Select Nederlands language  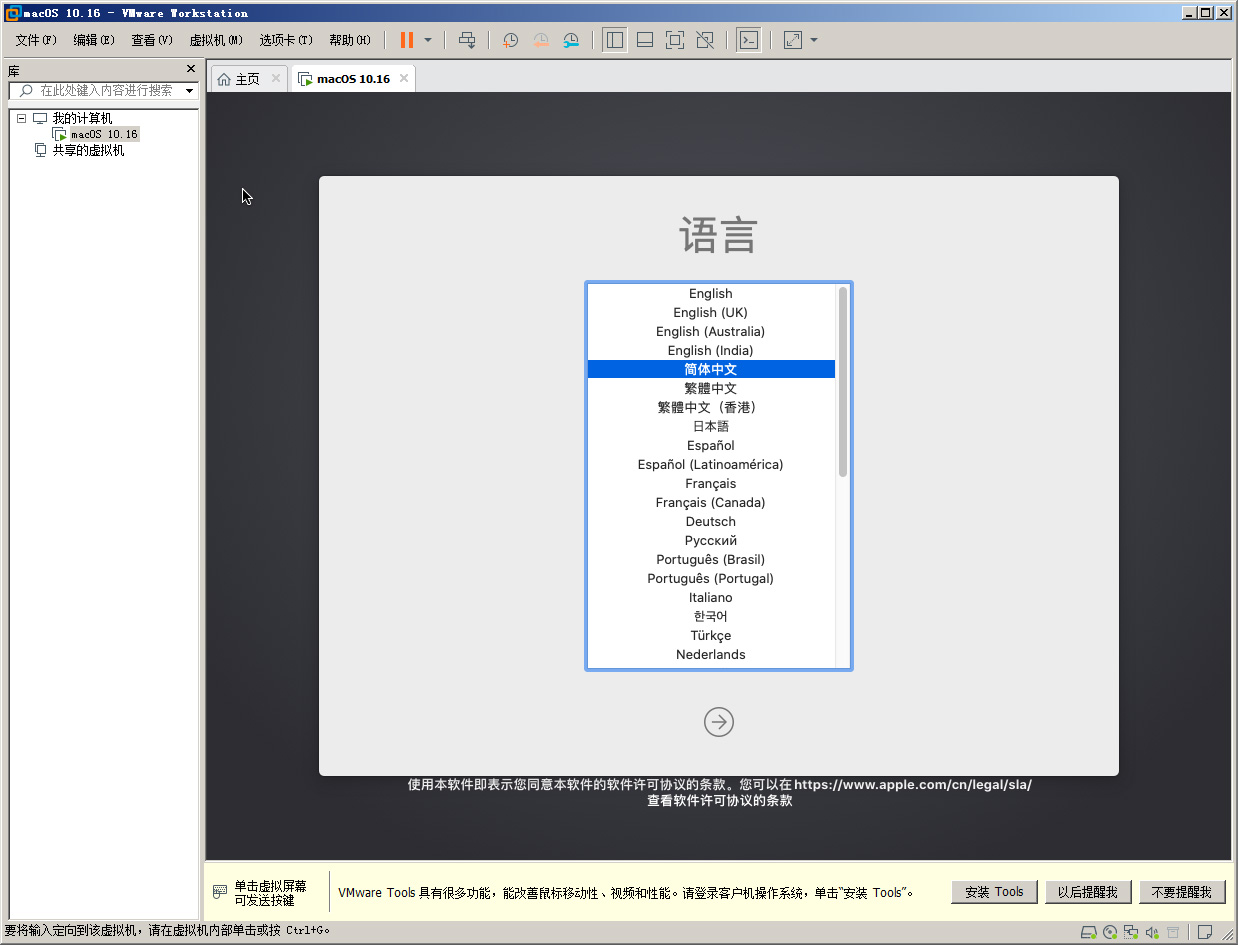point(711,654)
